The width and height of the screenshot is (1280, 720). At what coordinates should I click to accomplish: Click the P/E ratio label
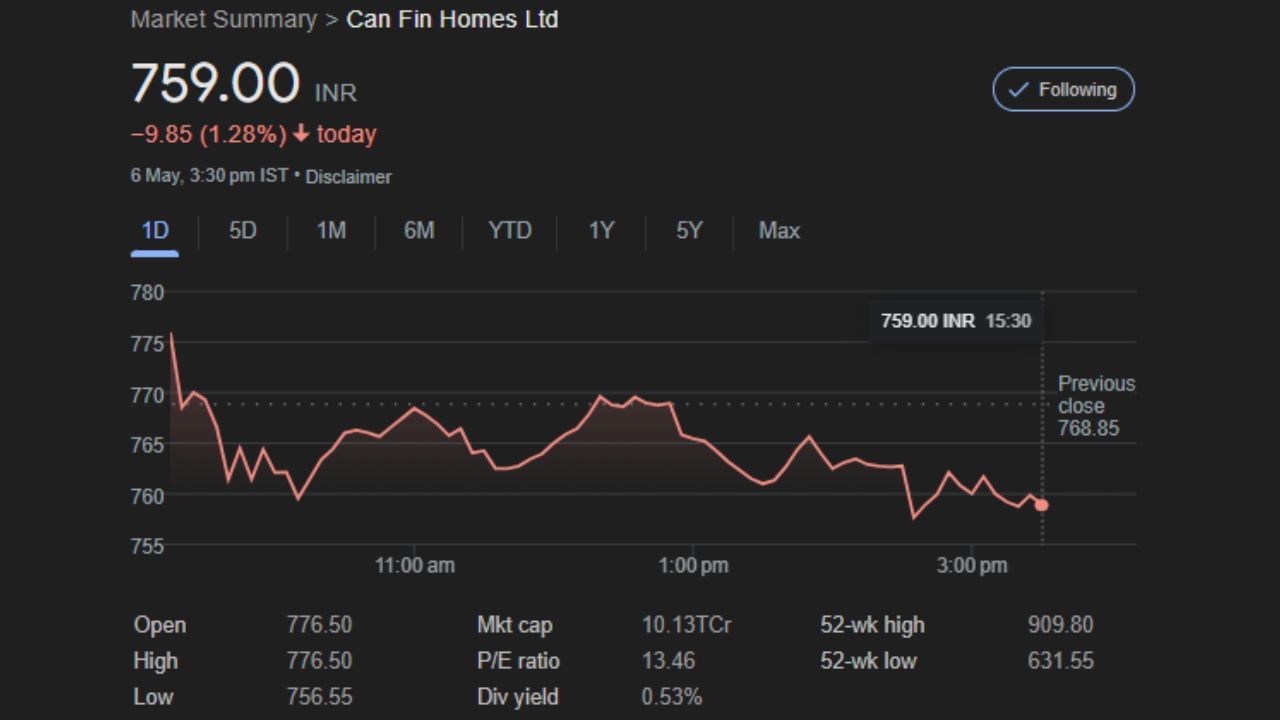518,661
